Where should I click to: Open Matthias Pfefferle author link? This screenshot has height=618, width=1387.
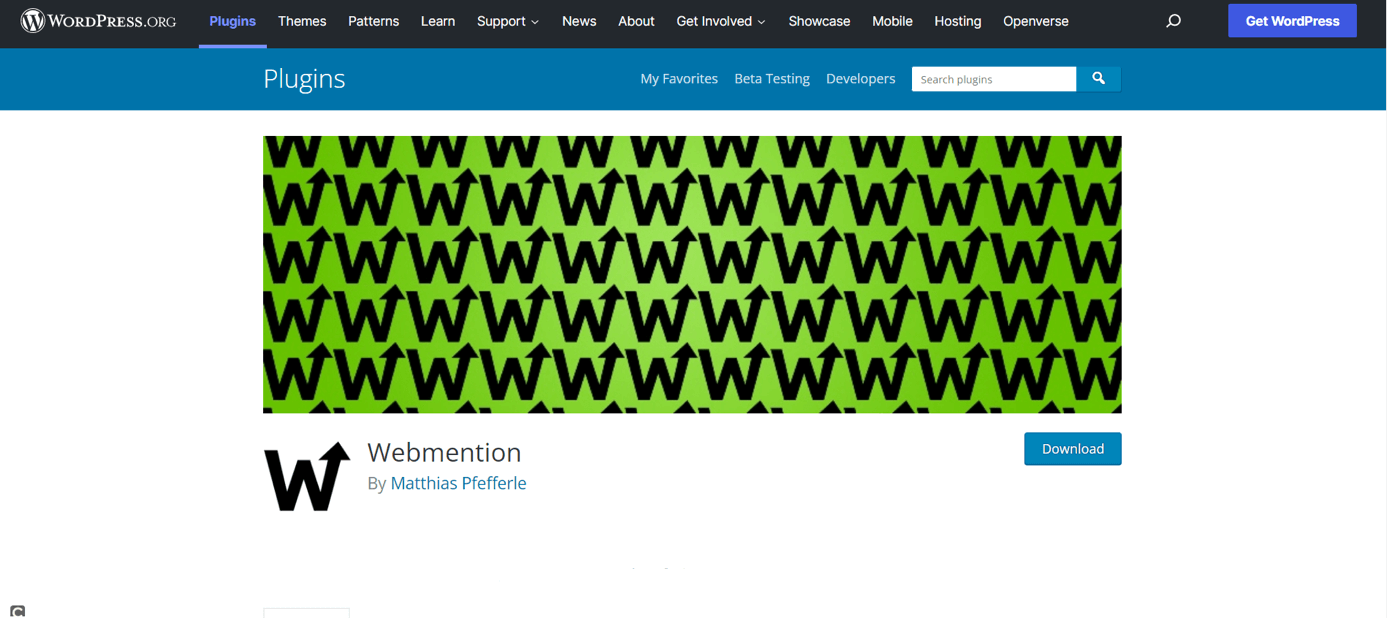[x=458, y=483]
